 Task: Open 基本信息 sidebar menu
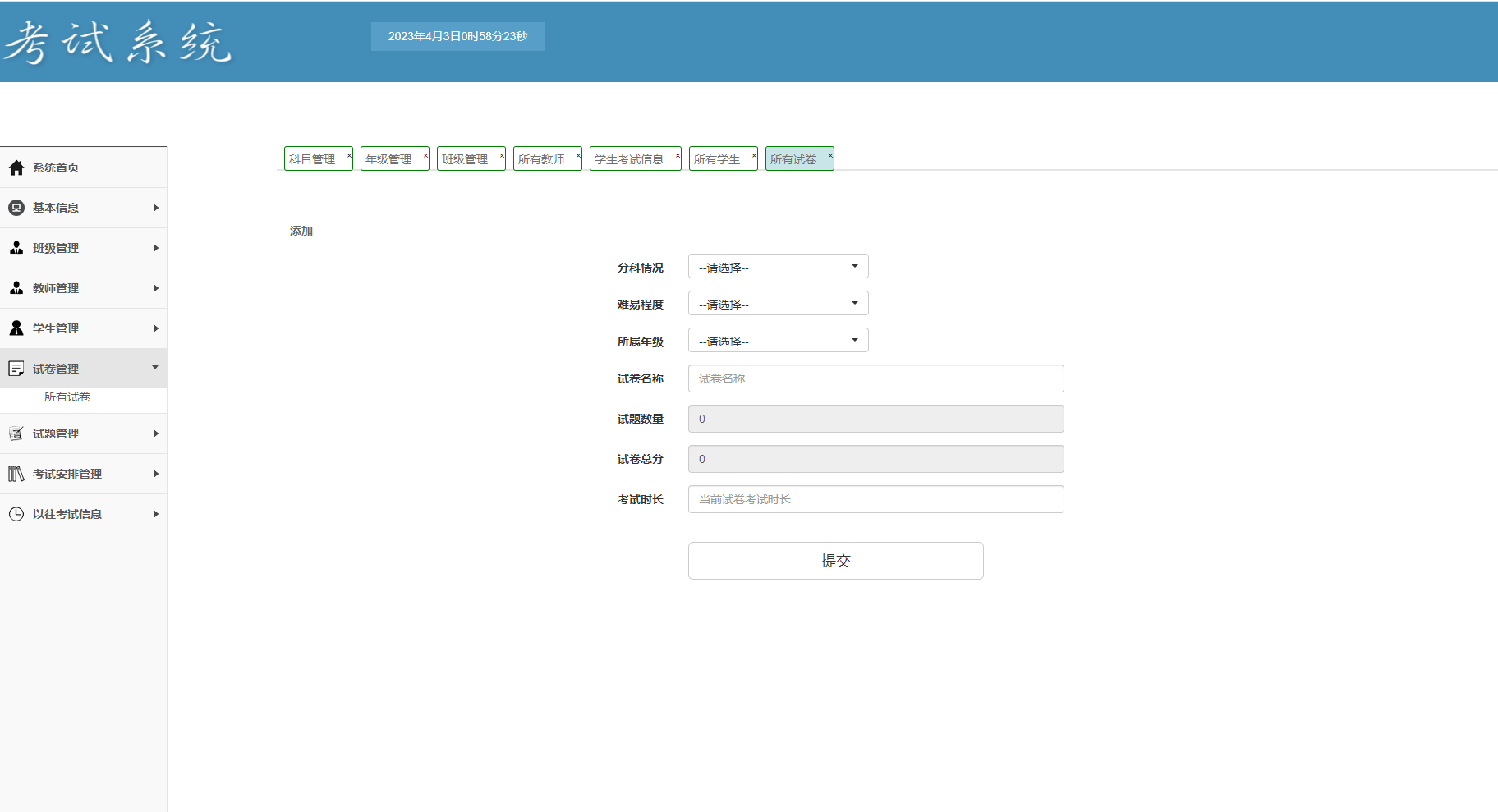pyautogui.click(x=84, y=208)
